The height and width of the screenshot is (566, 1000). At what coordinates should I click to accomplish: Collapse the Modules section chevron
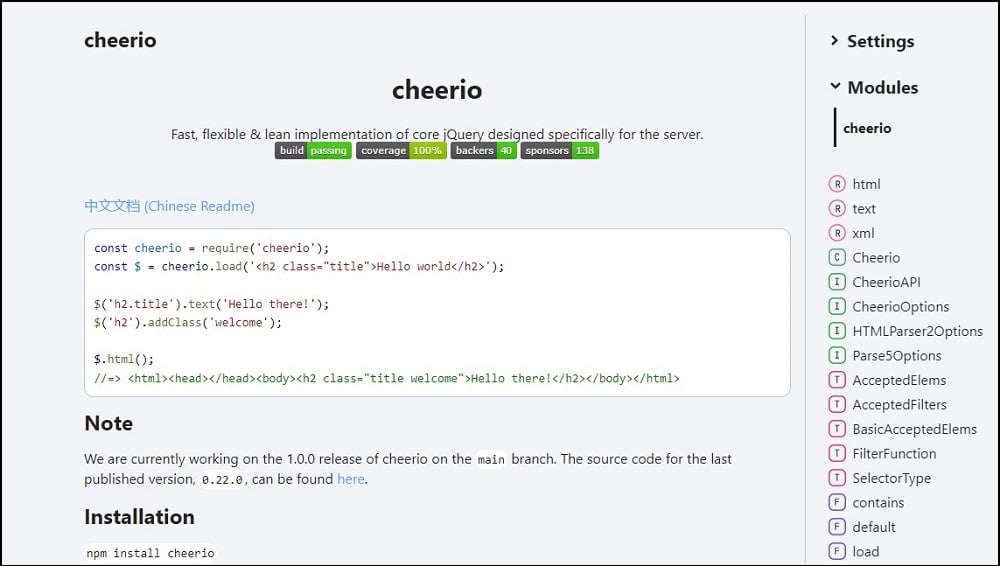(835, 86)
